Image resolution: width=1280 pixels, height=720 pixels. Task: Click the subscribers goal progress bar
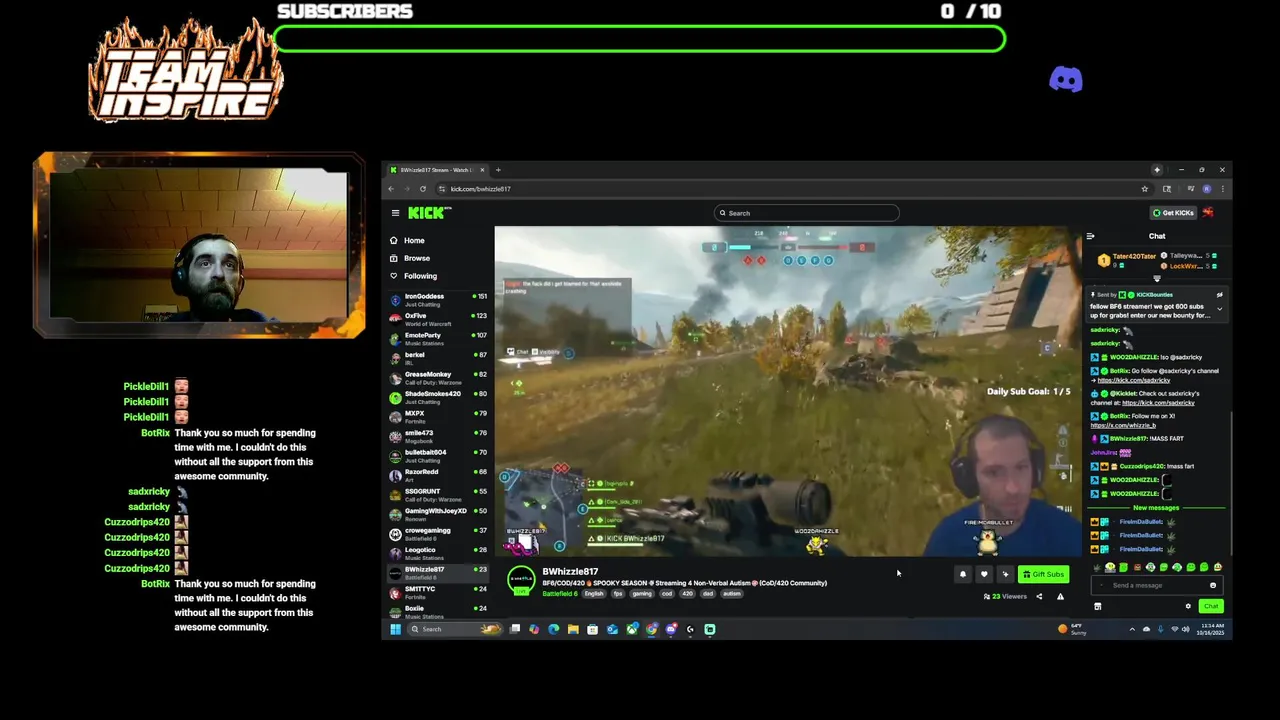coord(638,39)
